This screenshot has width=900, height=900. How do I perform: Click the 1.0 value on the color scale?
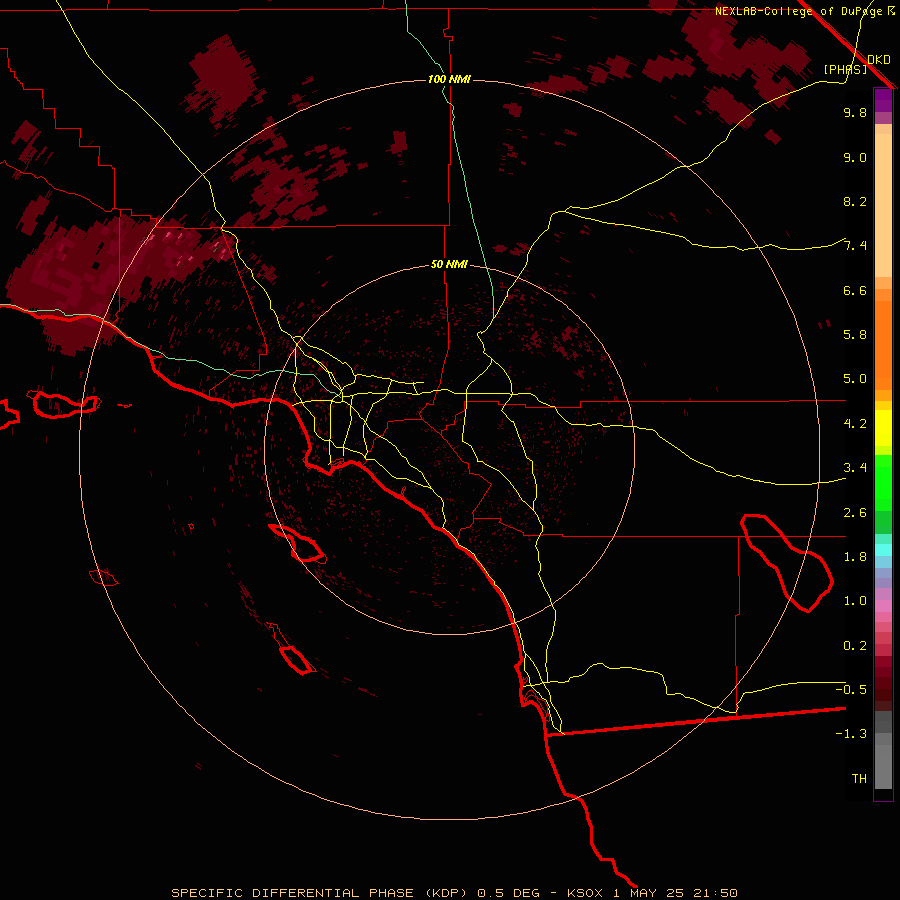tap(855, 601)
